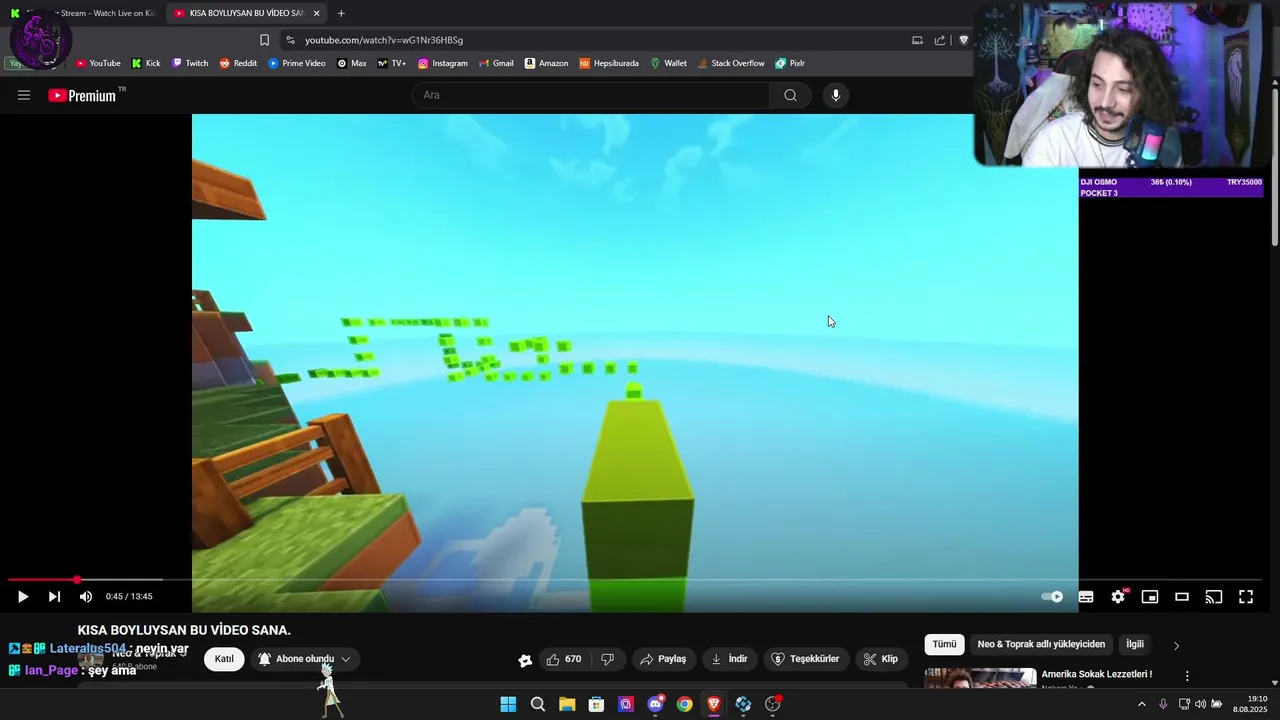1280x720 pixels.
Task: Dislike the video
Action: coord(607,659)
